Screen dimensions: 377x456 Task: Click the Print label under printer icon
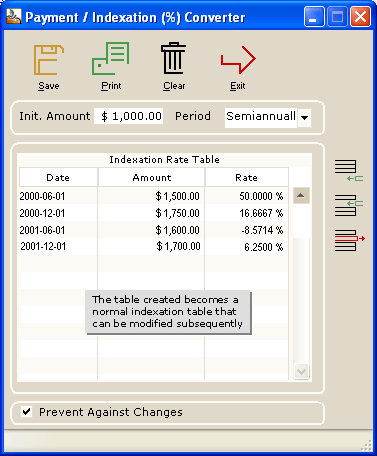tap(111, 86)
